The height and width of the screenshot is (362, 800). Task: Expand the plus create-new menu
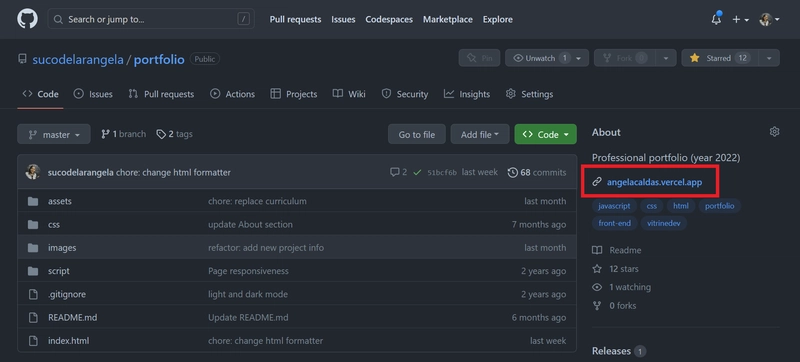click(x=740, y=19)
